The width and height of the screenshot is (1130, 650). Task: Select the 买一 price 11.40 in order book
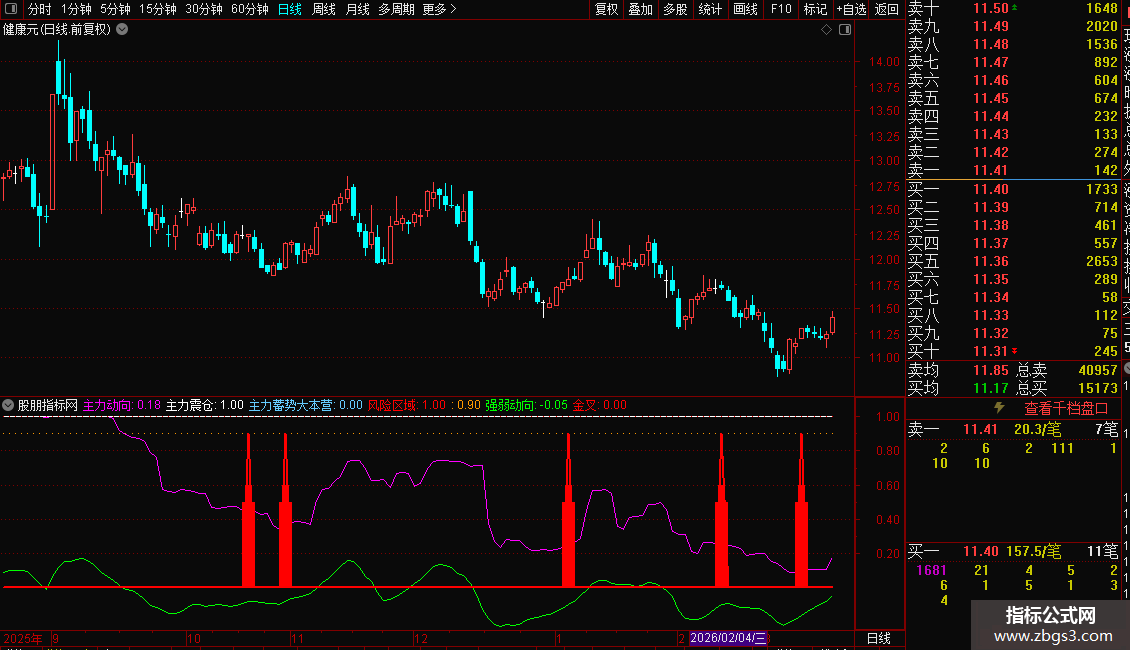tap(990, 189)
